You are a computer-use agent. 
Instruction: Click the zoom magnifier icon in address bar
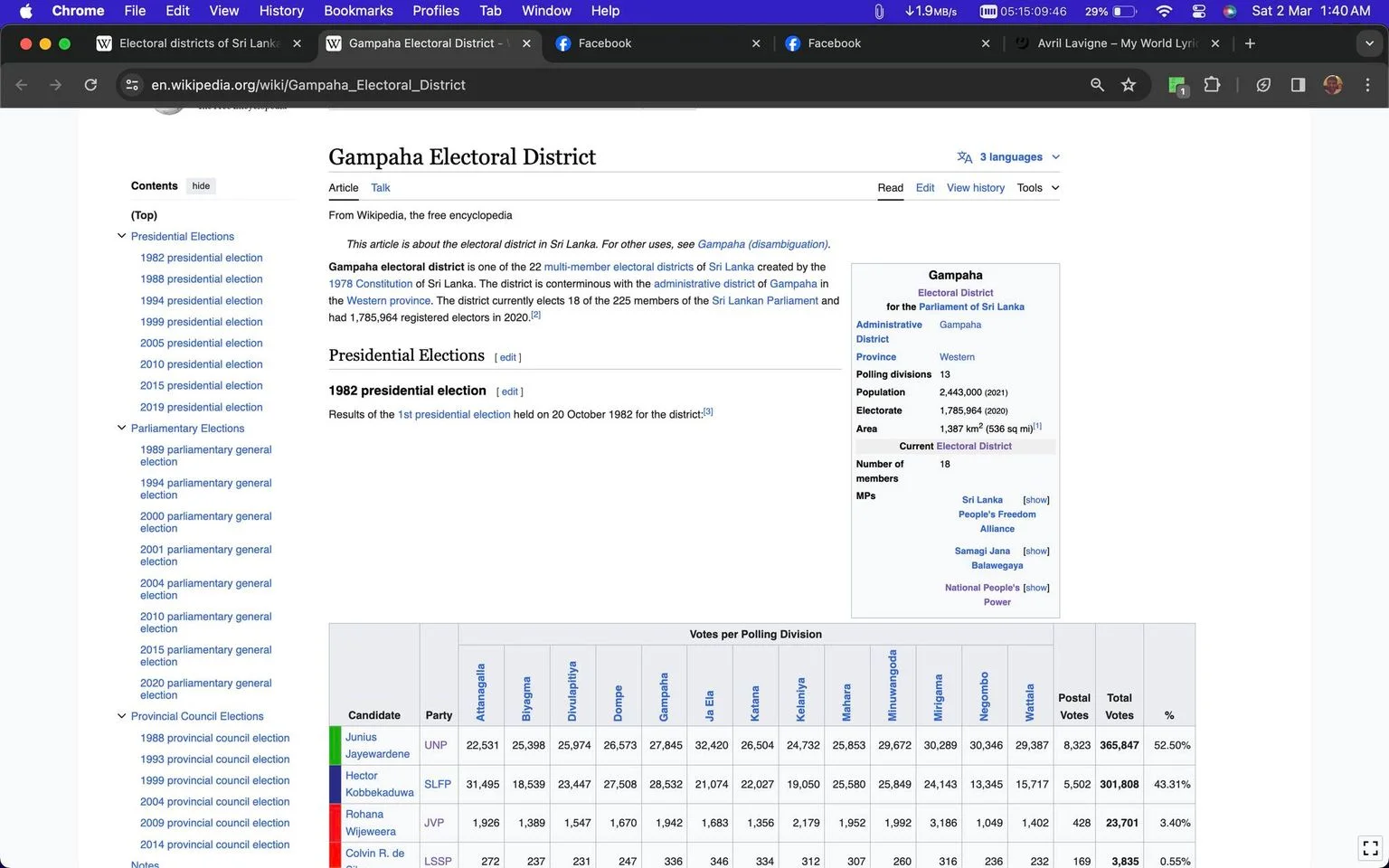(1097, 85)
